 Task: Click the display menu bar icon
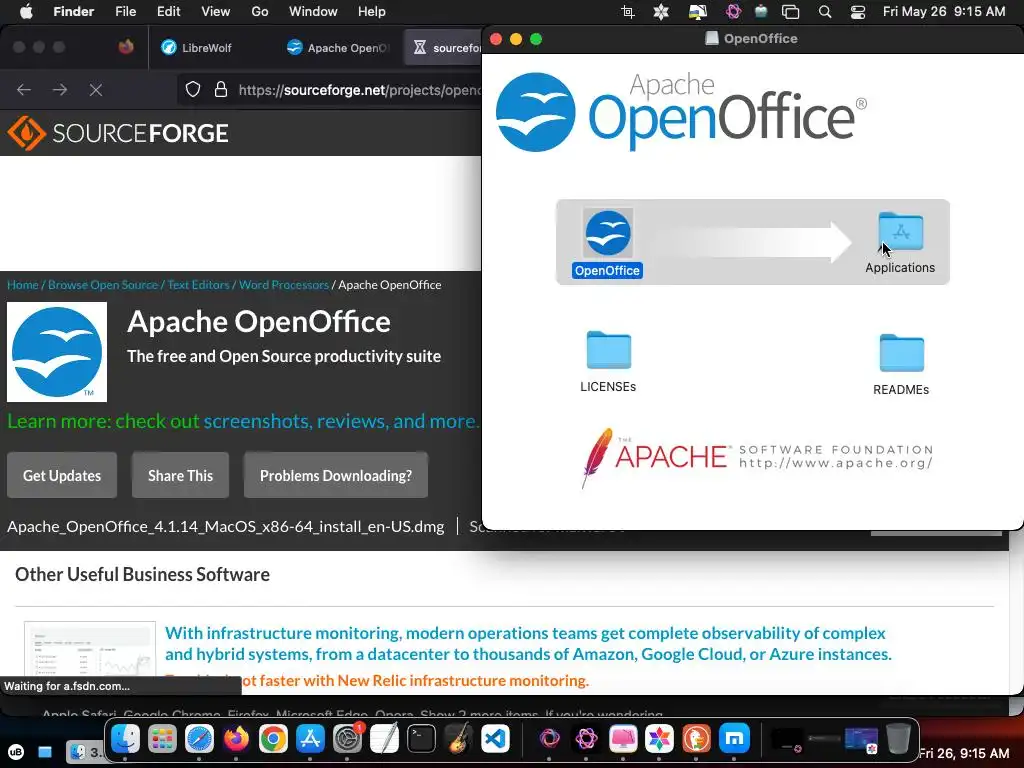coord(697,12)
